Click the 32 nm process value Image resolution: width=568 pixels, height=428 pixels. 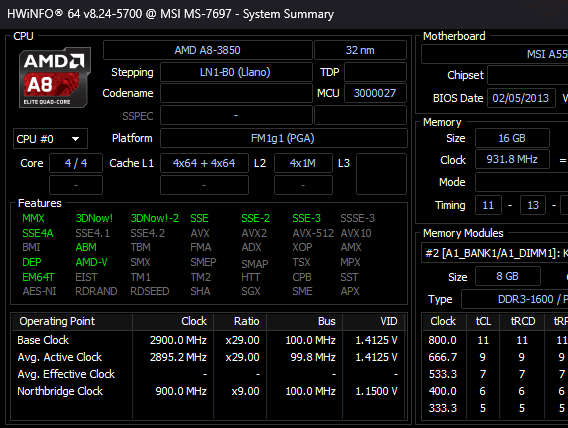(x=360, y=50)
